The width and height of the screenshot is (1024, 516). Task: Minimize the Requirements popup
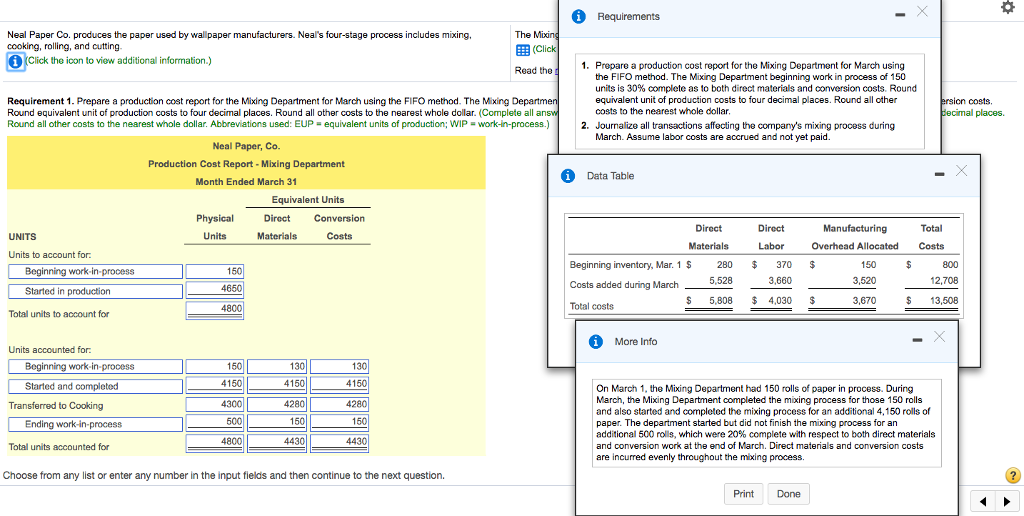point(900,15)
